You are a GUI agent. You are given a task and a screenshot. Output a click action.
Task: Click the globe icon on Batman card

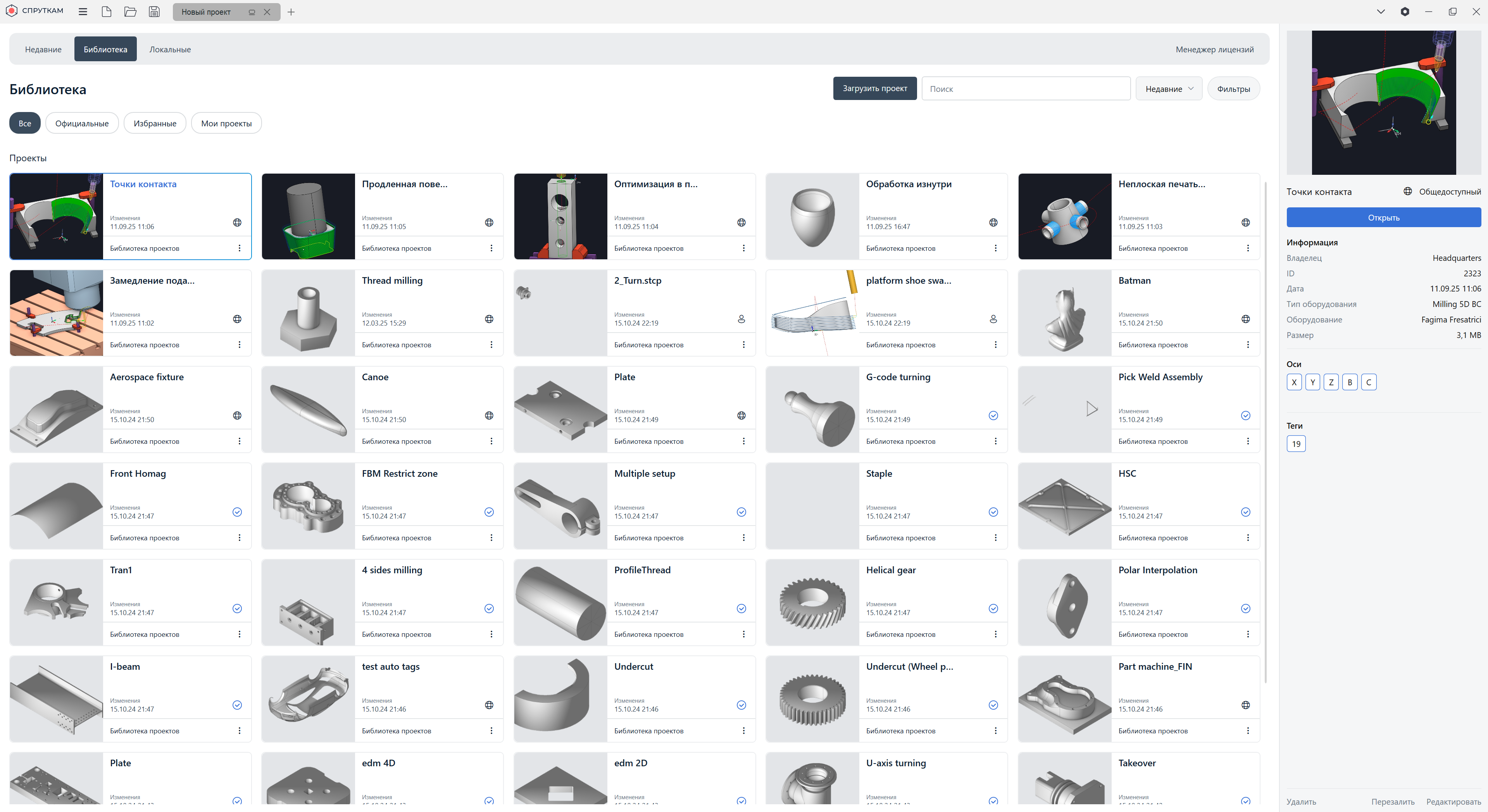[x=1245, y=319]
